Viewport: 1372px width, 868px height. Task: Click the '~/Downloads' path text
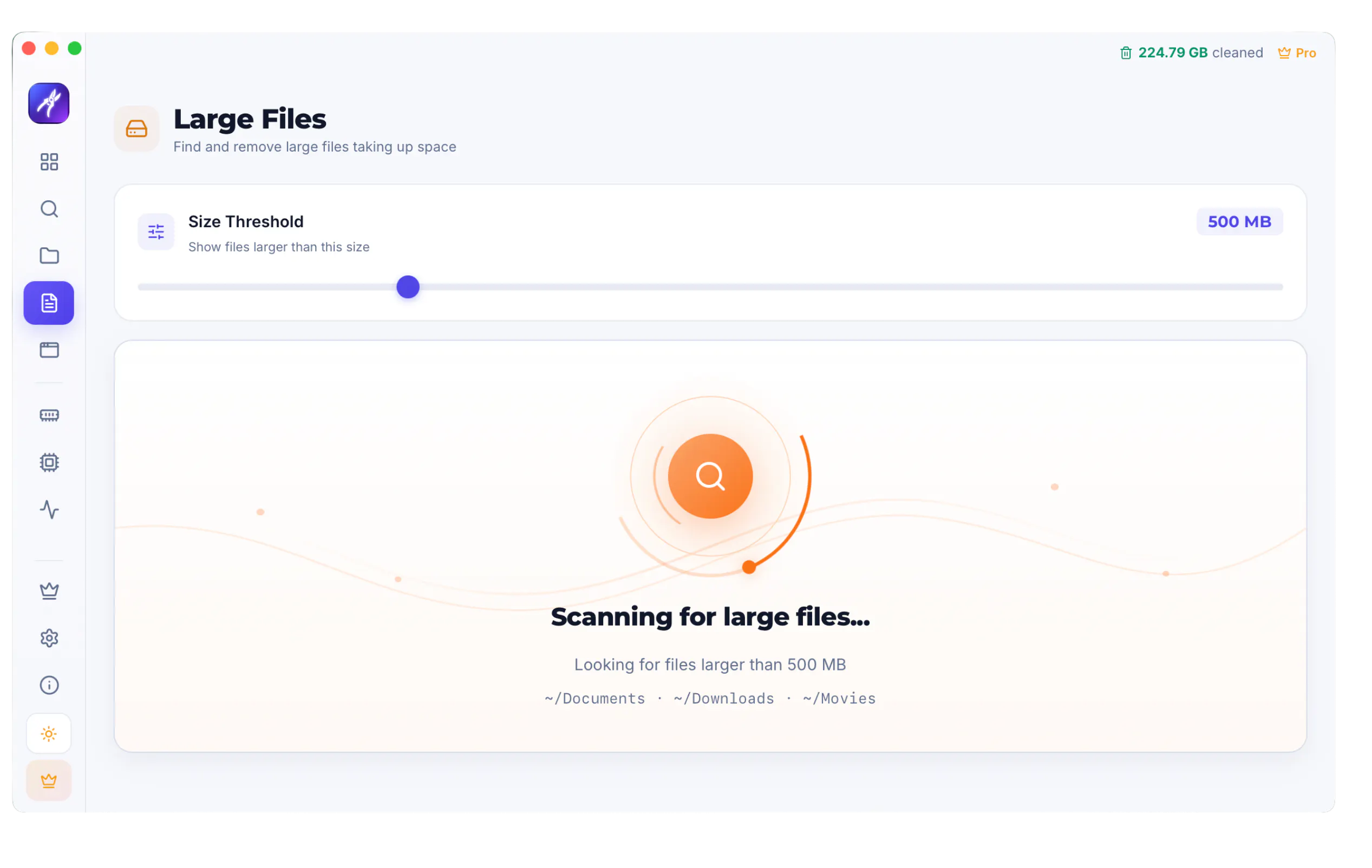723,699
